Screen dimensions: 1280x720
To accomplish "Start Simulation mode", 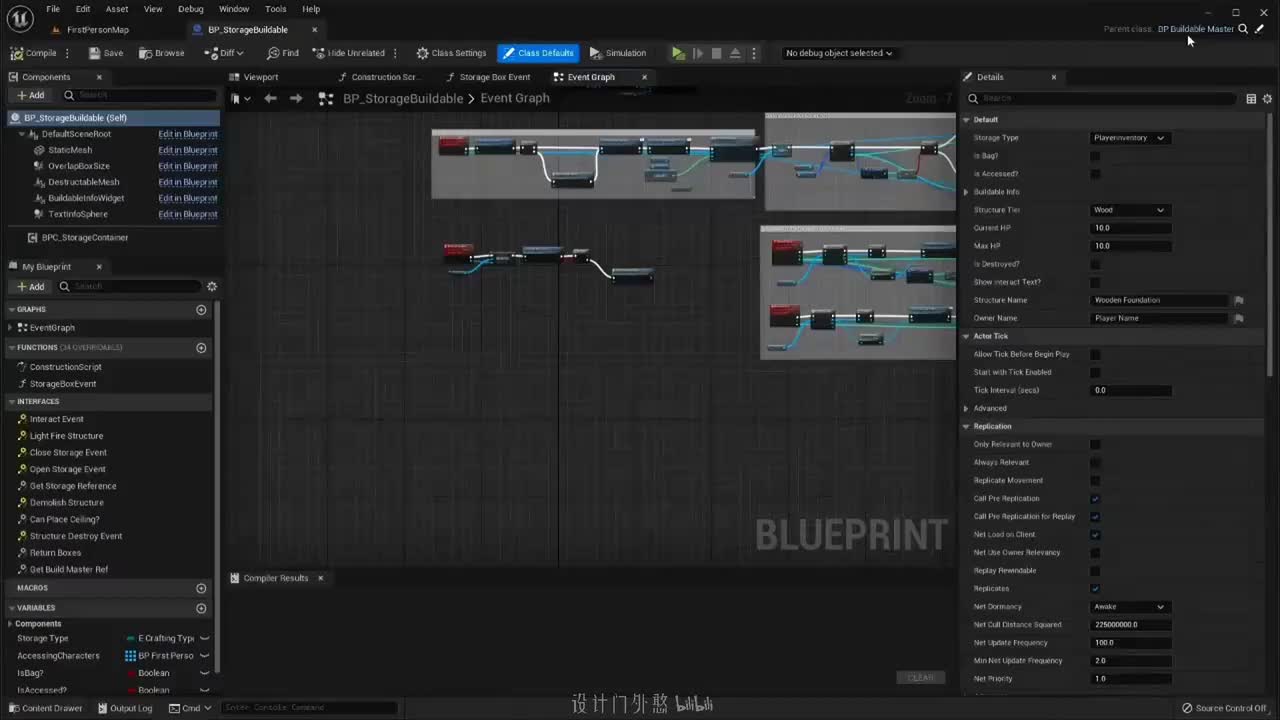I will pos(618,53).
